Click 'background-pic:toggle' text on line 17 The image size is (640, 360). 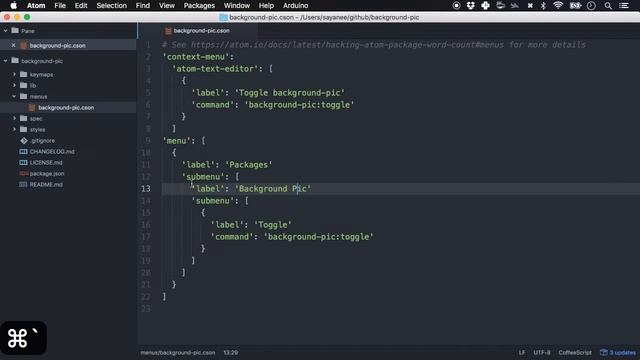pyautogui.click(x=318, y=237)
